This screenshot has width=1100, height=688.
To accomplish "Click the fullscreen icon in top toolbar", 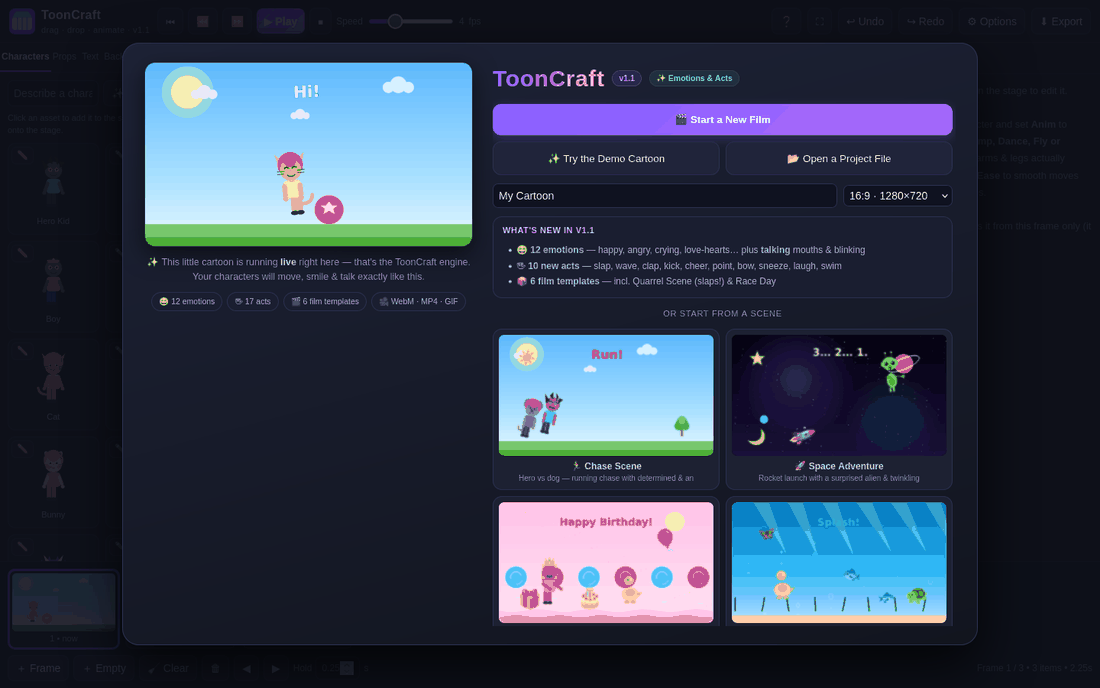I will point(819,22).
